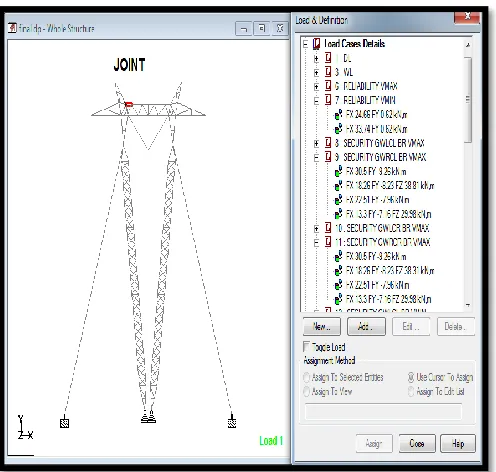The height and width of the screenshot is (472, 496).
Task: Click nodal load icon FX 18.26 under case 9
Action: point(338,185)
